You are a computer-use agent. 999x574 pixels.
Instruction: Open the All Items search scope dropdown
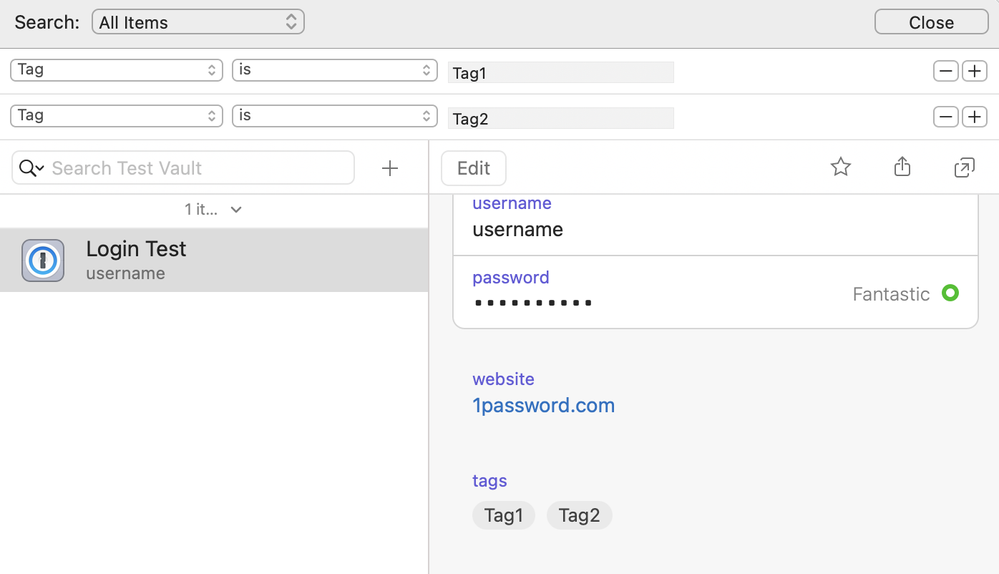coord(198,22)
